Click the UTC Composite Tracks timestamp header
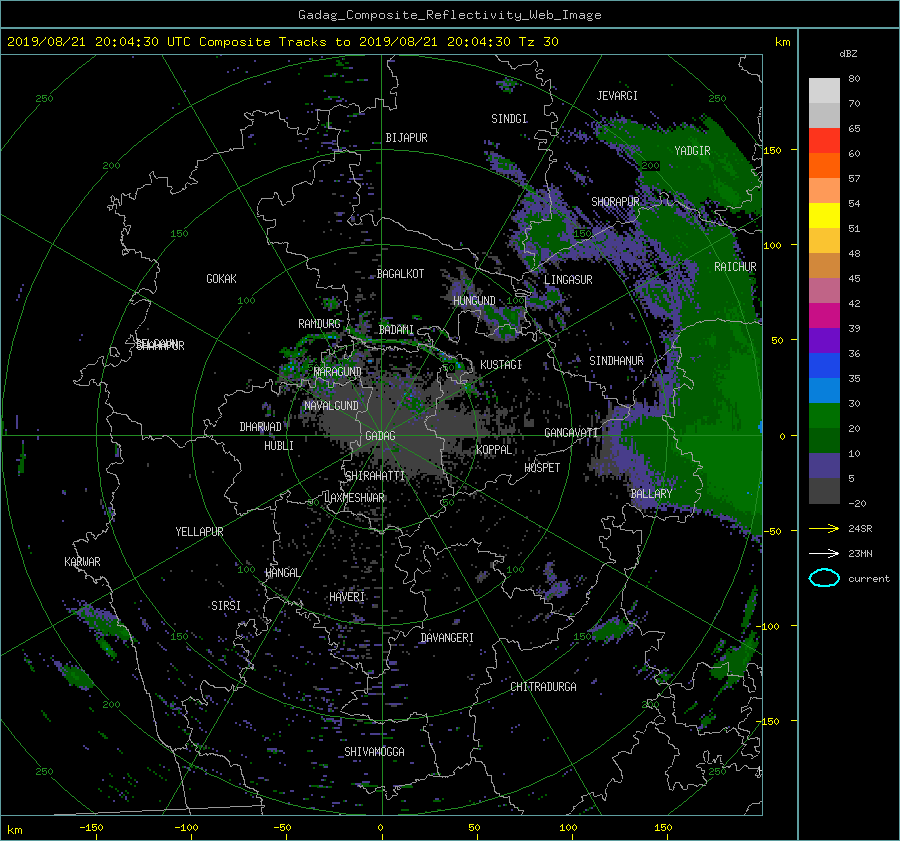The image size is (900, 841). 282,42
